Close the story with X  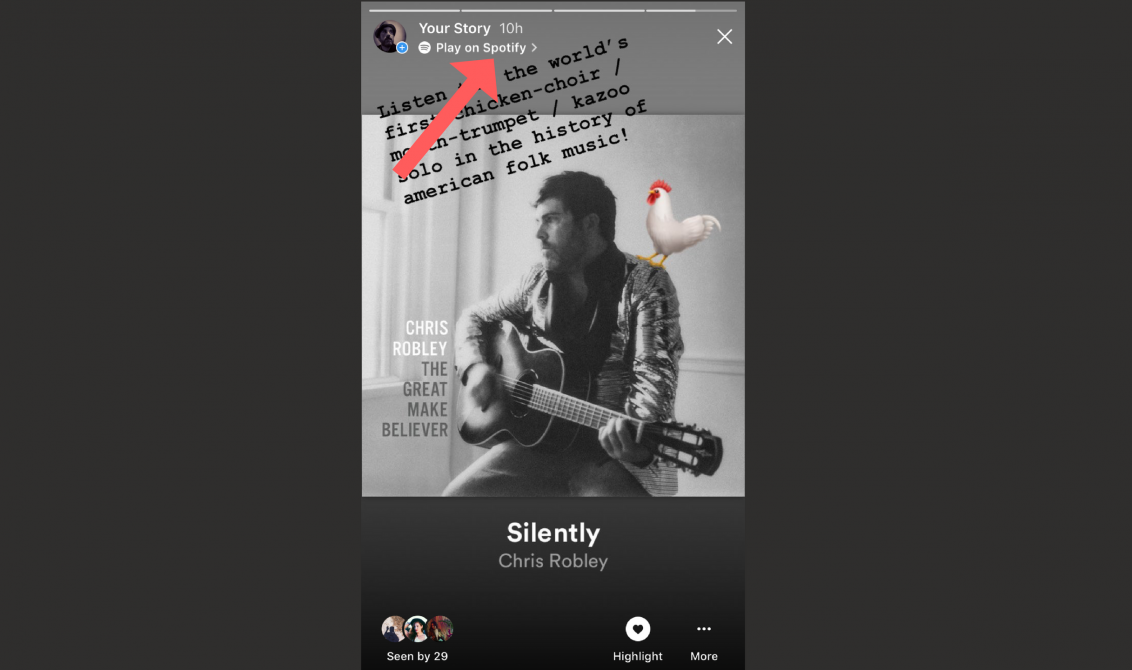point(724,37)
